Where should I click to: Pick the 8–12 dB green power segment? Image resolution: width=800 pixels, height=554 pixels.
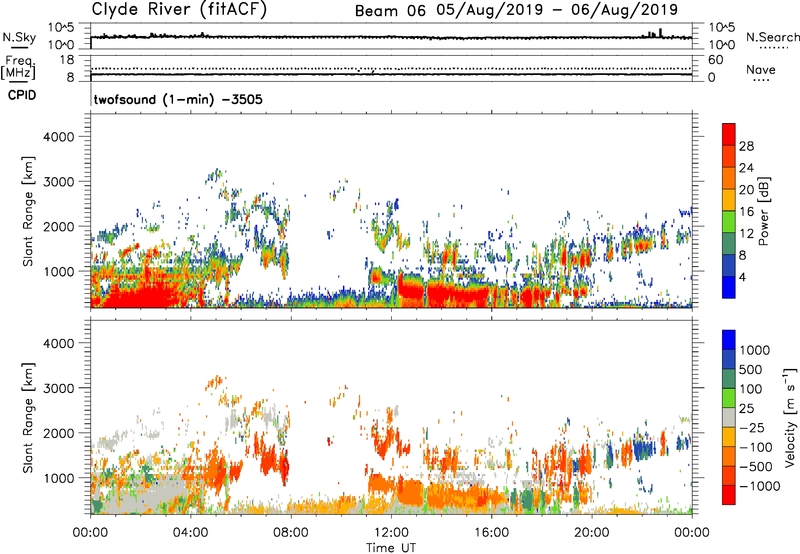[x=729, y=243]
